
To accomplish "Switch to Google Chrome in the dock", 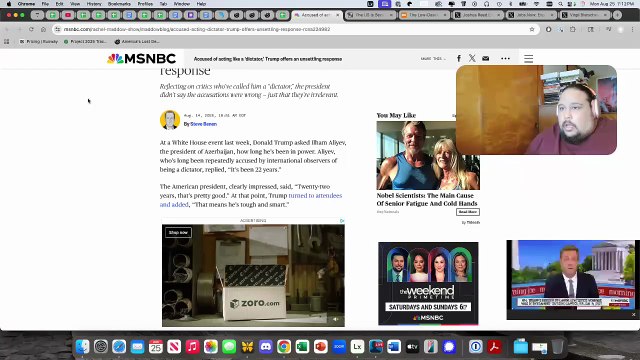I will [x=284, y=347].
